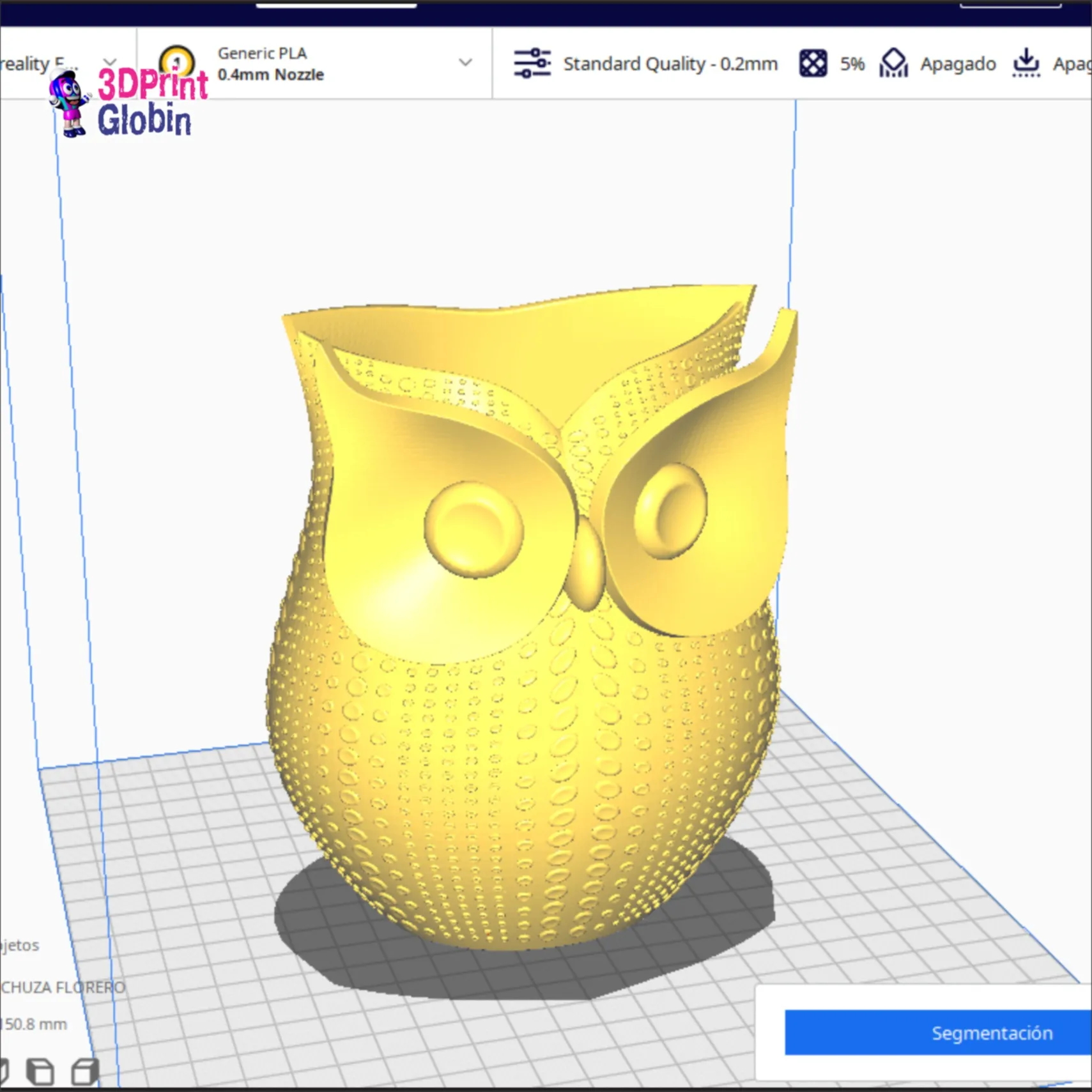
Task: Click the build plate adhesion icon
Action: click(1026, 63)
